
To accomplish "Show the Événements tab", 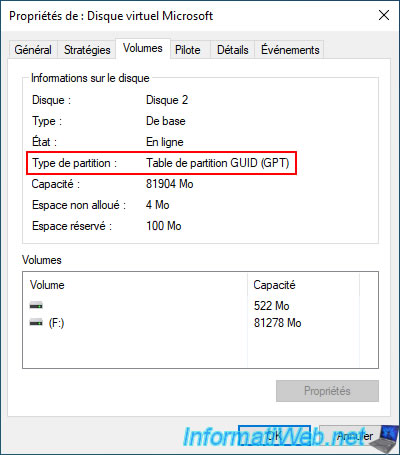I will click(x=290, y=50).
